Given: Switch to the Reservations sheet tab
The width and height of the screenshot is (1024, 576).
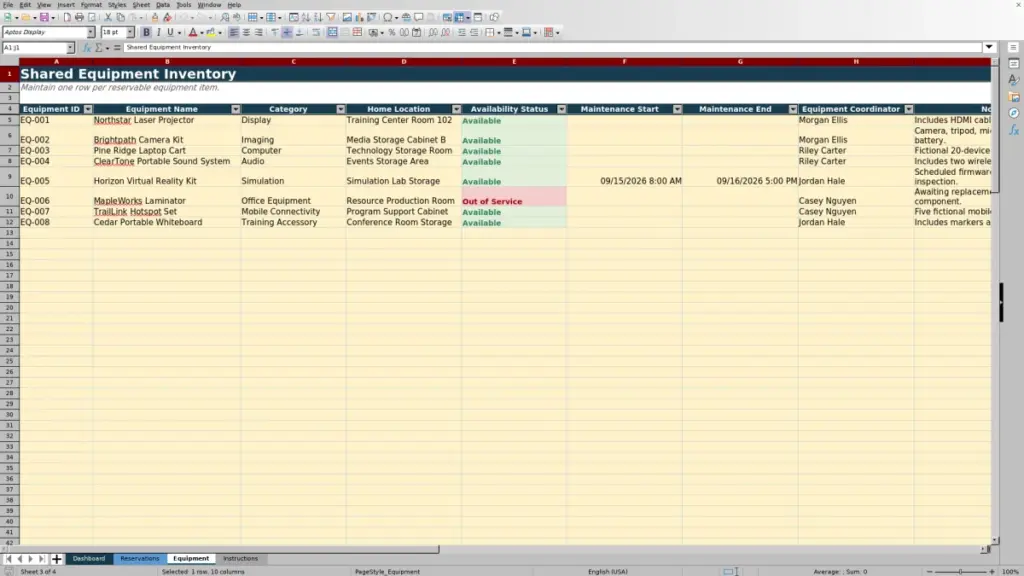Looking at the screenshot, I should pyautogui.click(x=140, y=559).
